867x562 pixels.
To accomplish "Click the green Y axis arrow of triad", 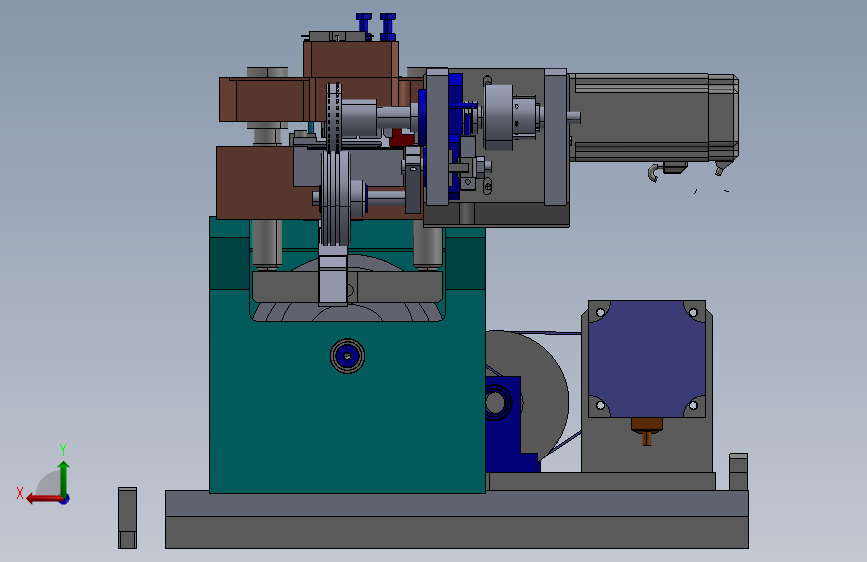I will tap(64, 477).
